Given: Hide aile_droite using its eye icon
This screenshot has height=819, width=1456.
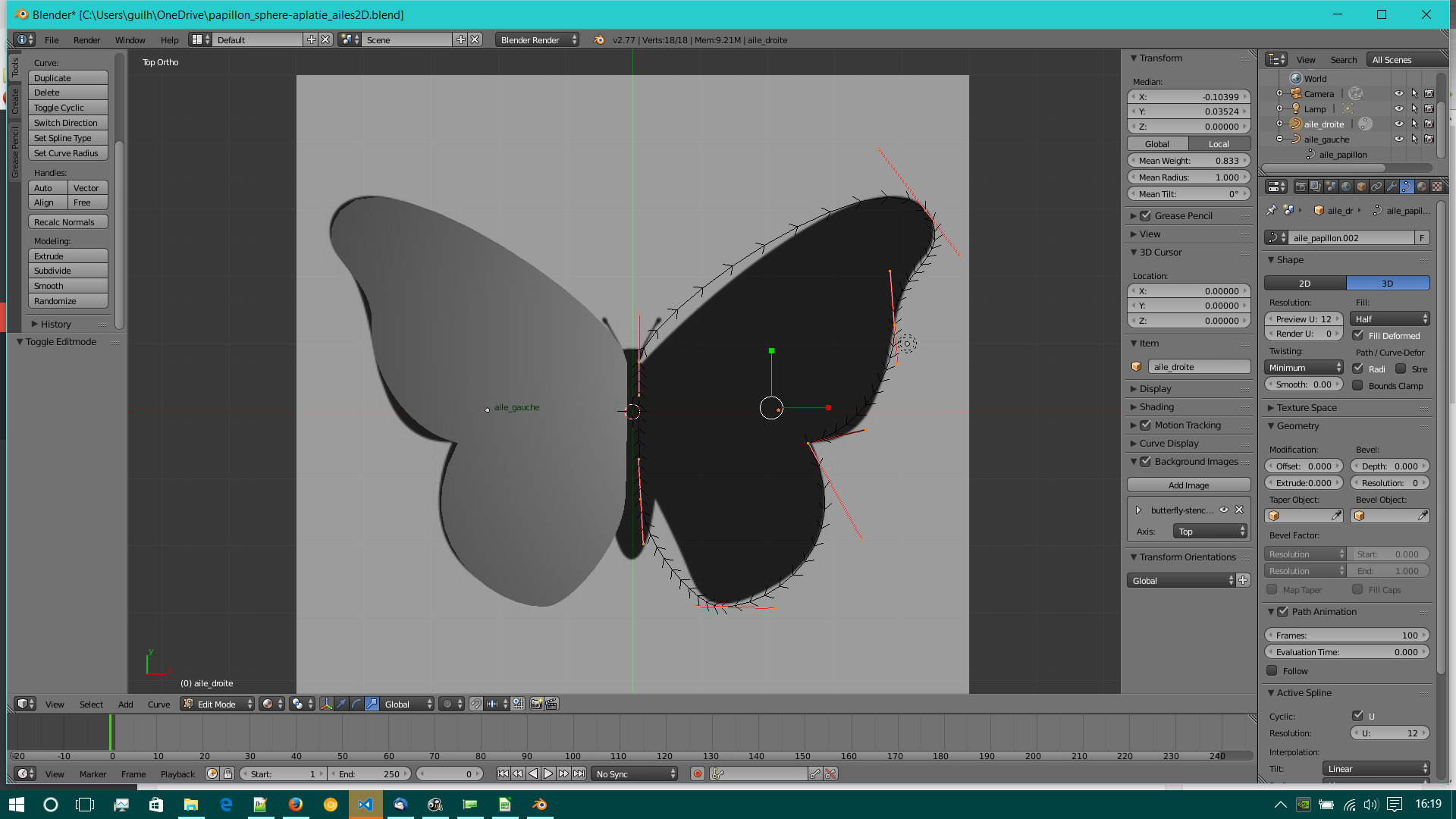Looking at the screenshot, I should (x=1398, y=124).
